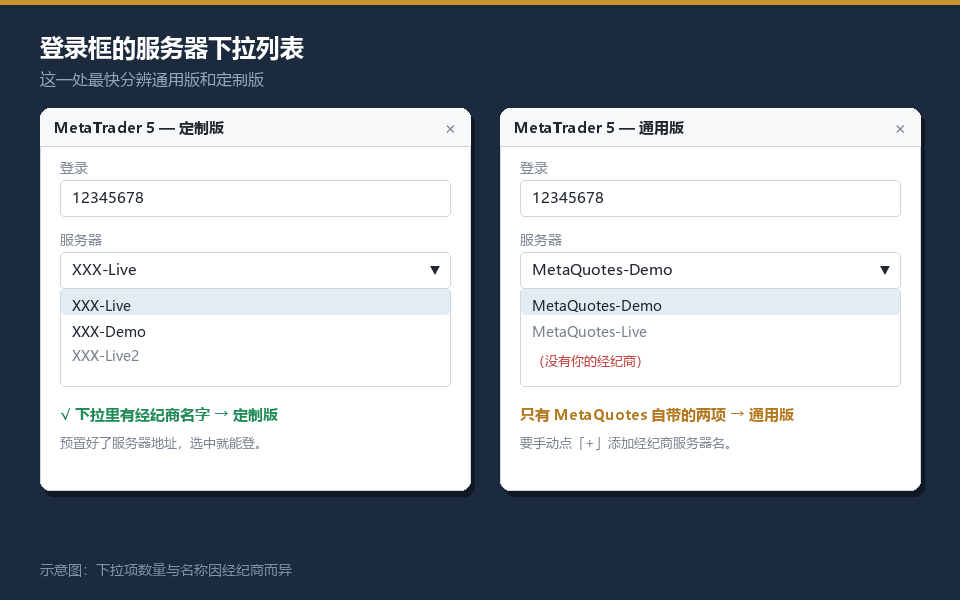Open the MetaQuotes-Demo server dropdown
The height and width of the screenshot is (600, 960).
pos(710,270)
